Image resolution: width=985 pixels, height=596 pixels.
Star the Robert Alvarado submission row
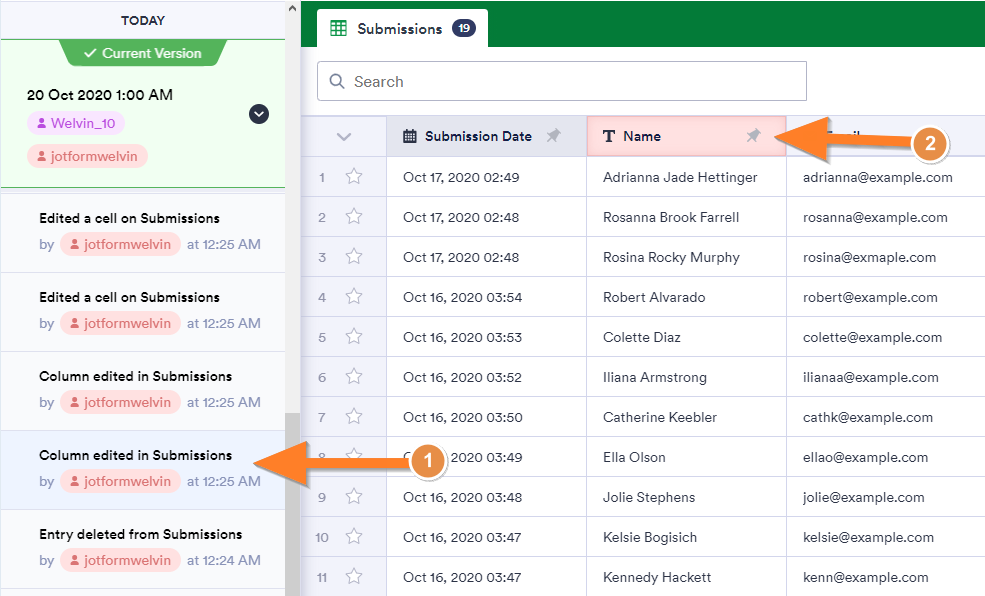(353, 297)
